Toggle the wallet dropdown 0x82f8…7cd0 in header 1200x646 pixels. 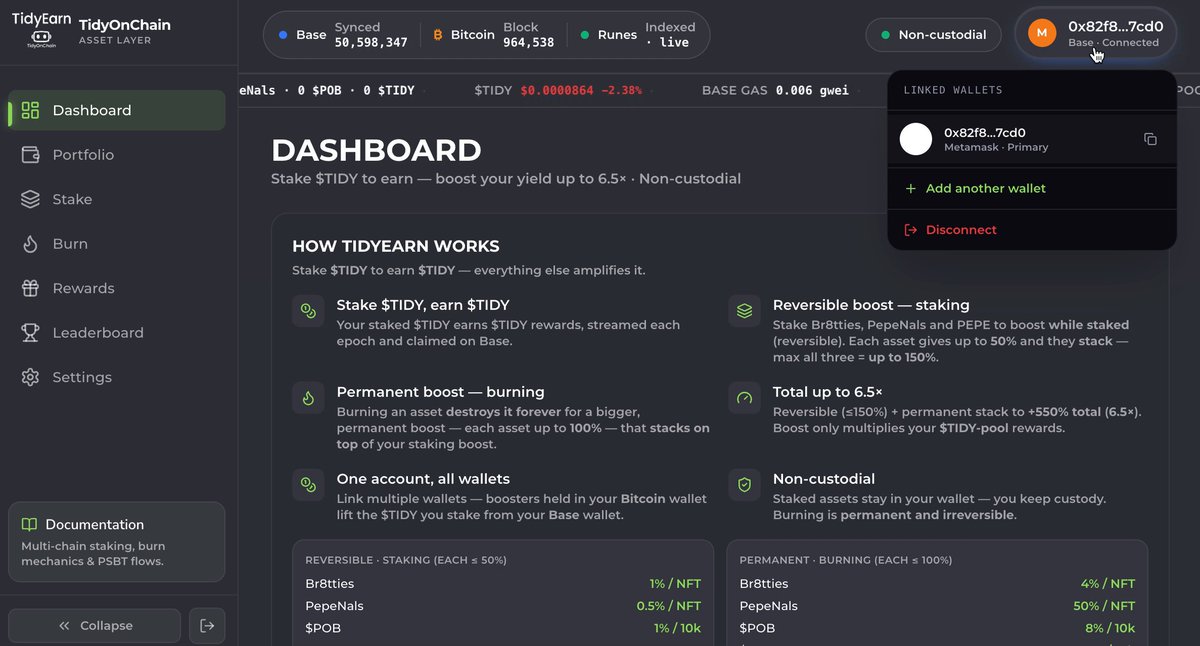pyautogui.click(x=1096, y=34)
